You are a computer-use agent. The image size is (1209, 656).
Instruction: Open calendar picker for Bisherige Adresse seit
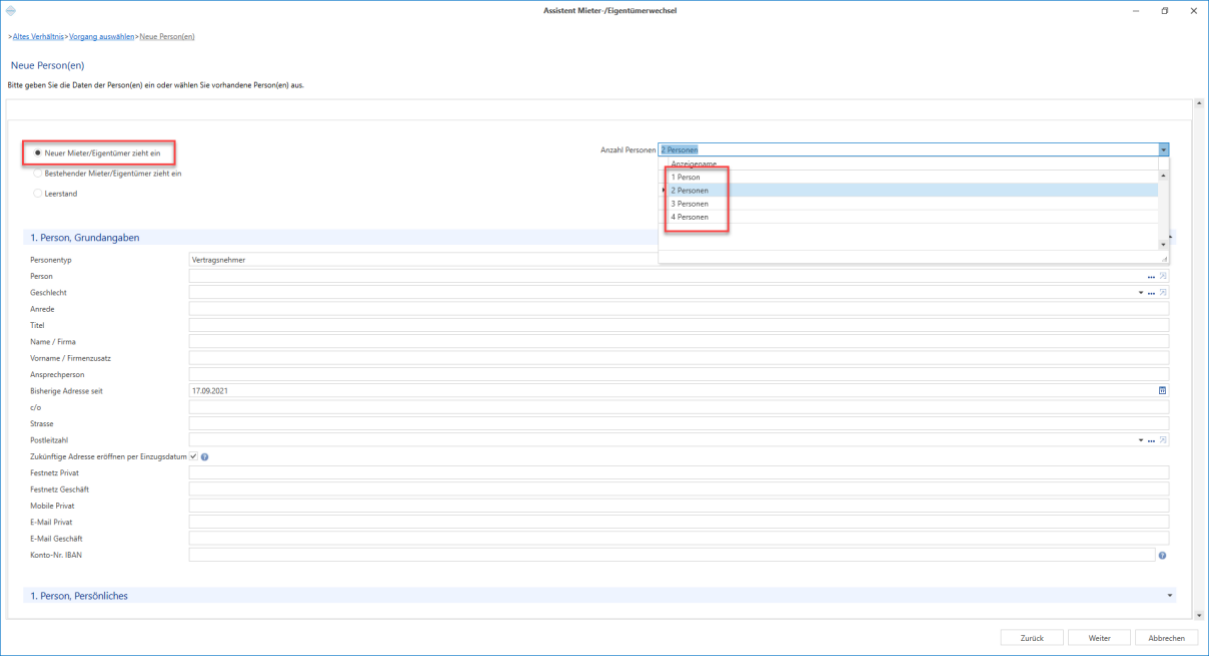click(1163, 391)
